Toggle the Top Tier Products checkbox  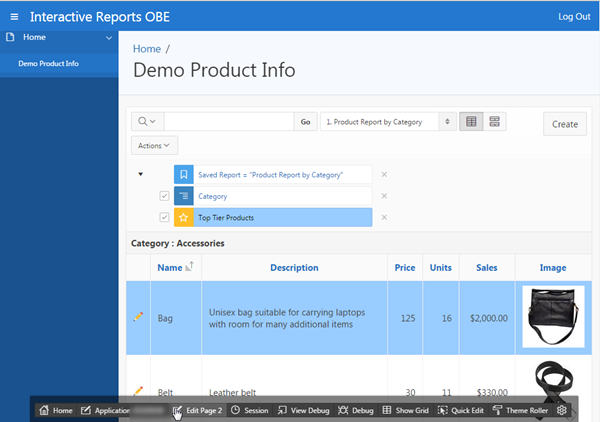(164, 217)
